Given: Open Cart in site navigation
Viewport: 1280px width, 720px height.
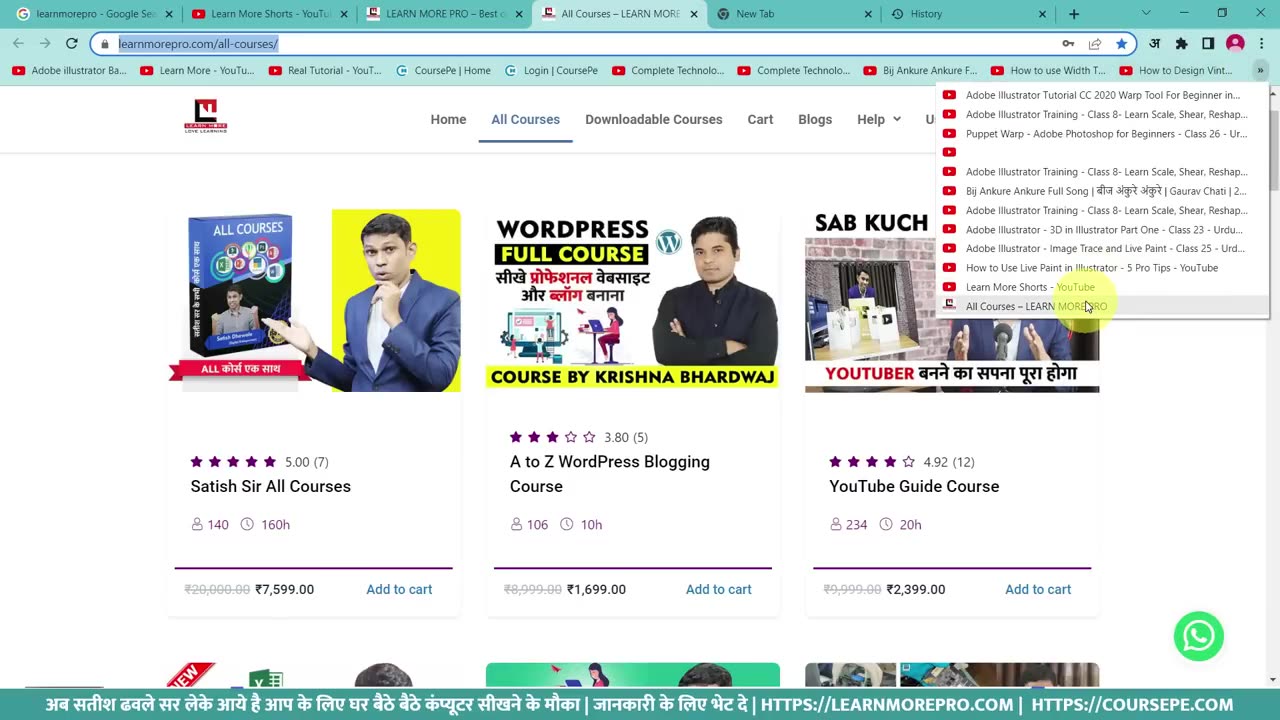Looking at the screenshot, I should (760, 119).
